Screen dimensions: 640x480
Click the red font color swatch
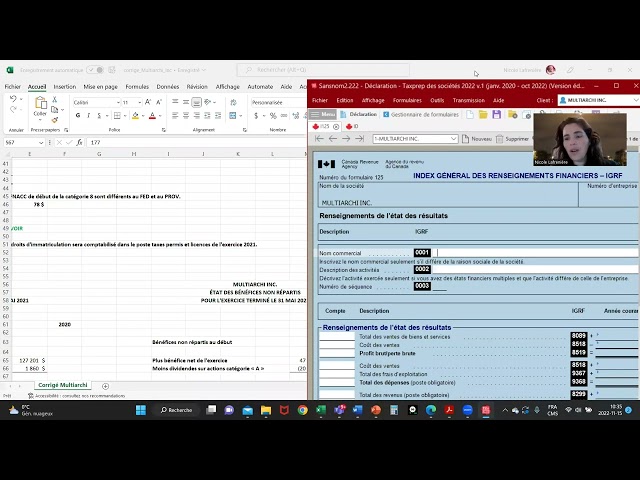[153, 116]
